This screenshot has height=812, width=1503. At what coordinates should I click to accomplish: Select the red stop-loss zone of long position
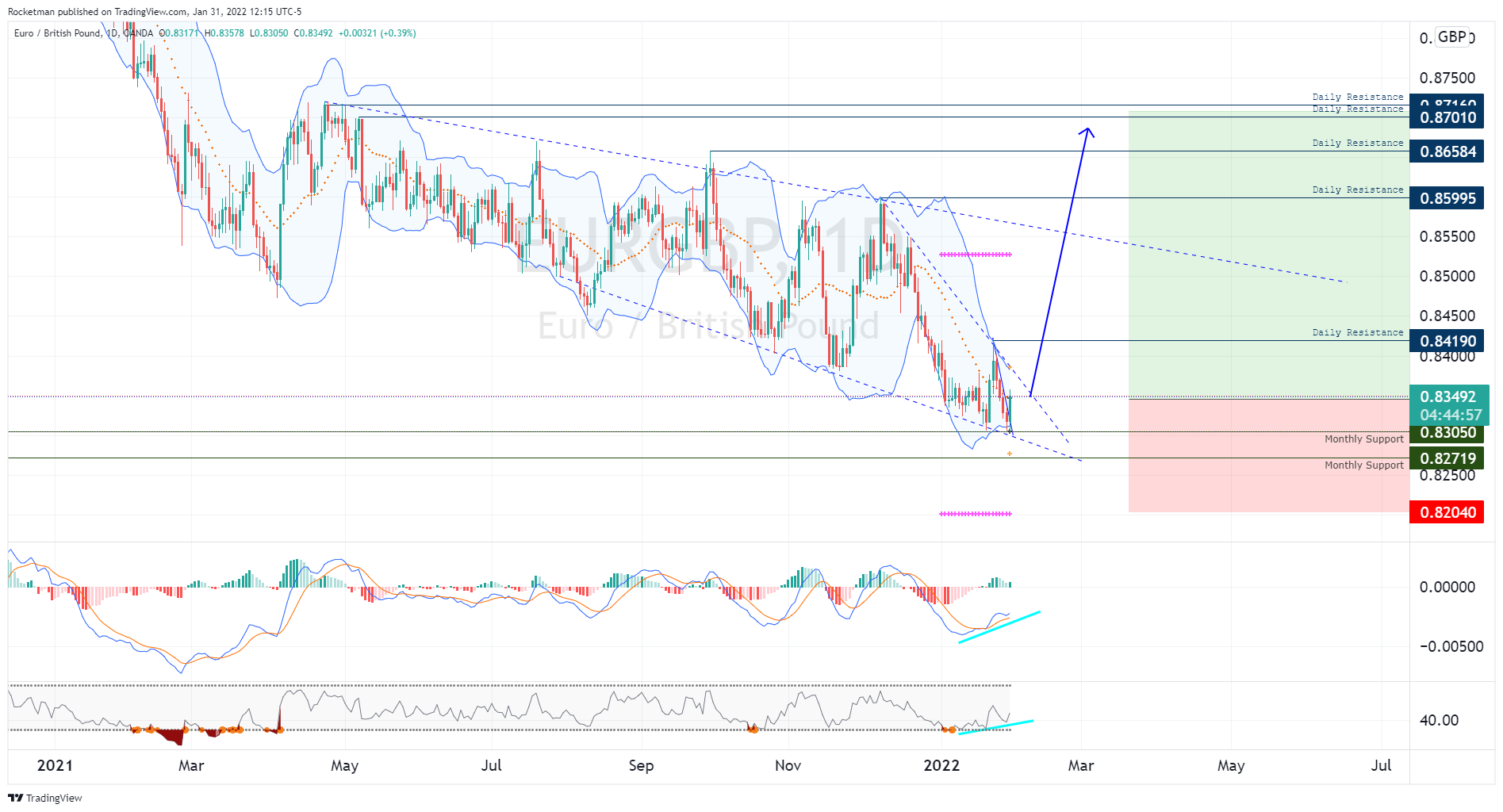(1269, 455)
